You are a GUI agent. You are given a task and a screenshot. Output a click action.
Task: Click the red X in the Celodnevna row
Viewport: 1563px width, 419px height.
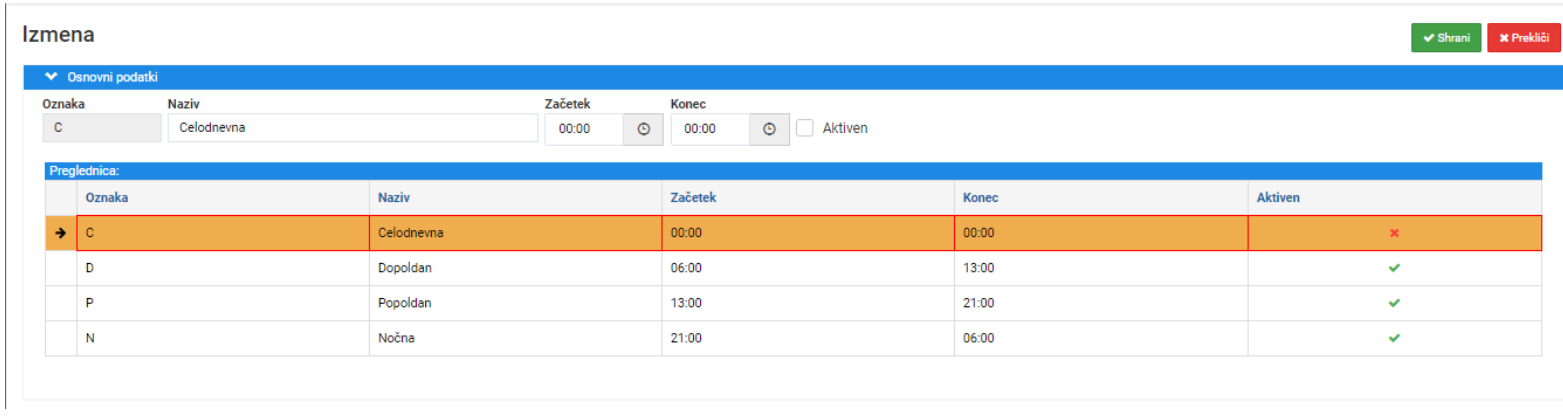coord(1394,233)
